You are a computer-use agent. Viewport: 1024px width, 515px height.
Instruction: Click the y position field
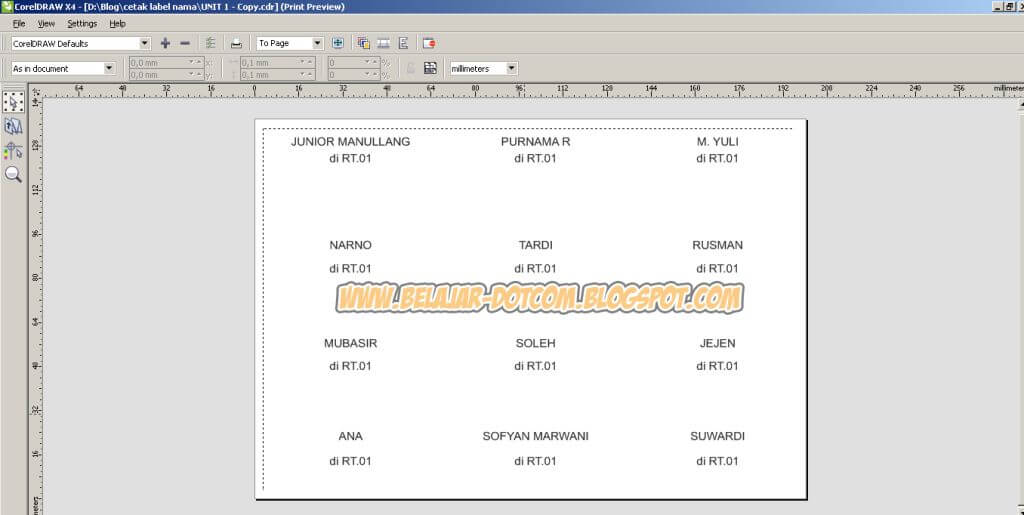(x=167, y=75)
